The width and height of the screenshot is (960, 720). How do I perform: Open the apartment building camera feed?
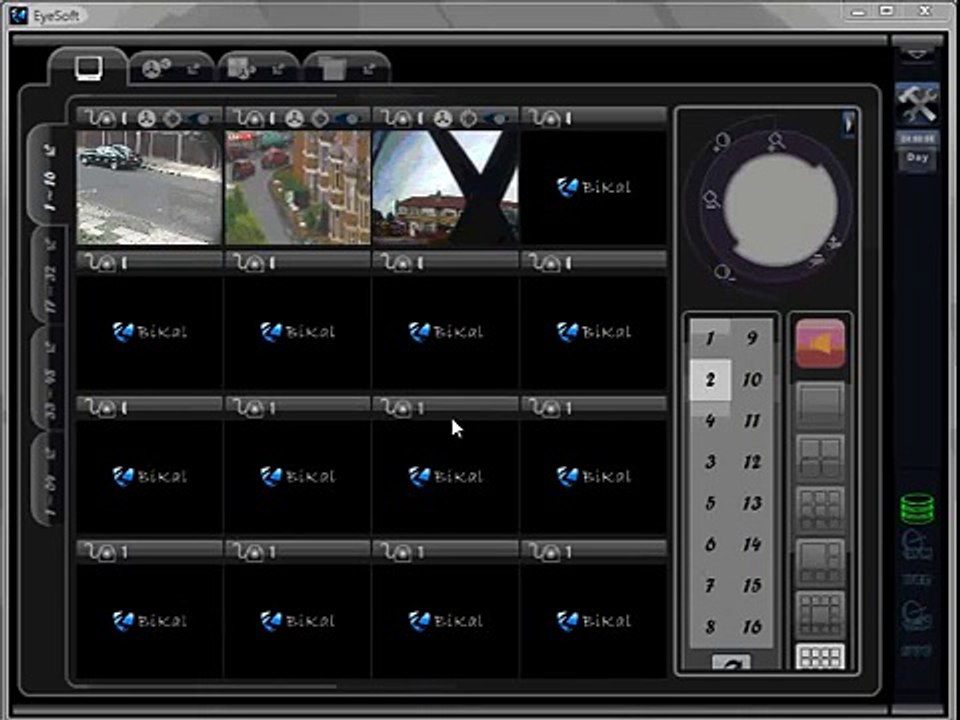[298, 187]
